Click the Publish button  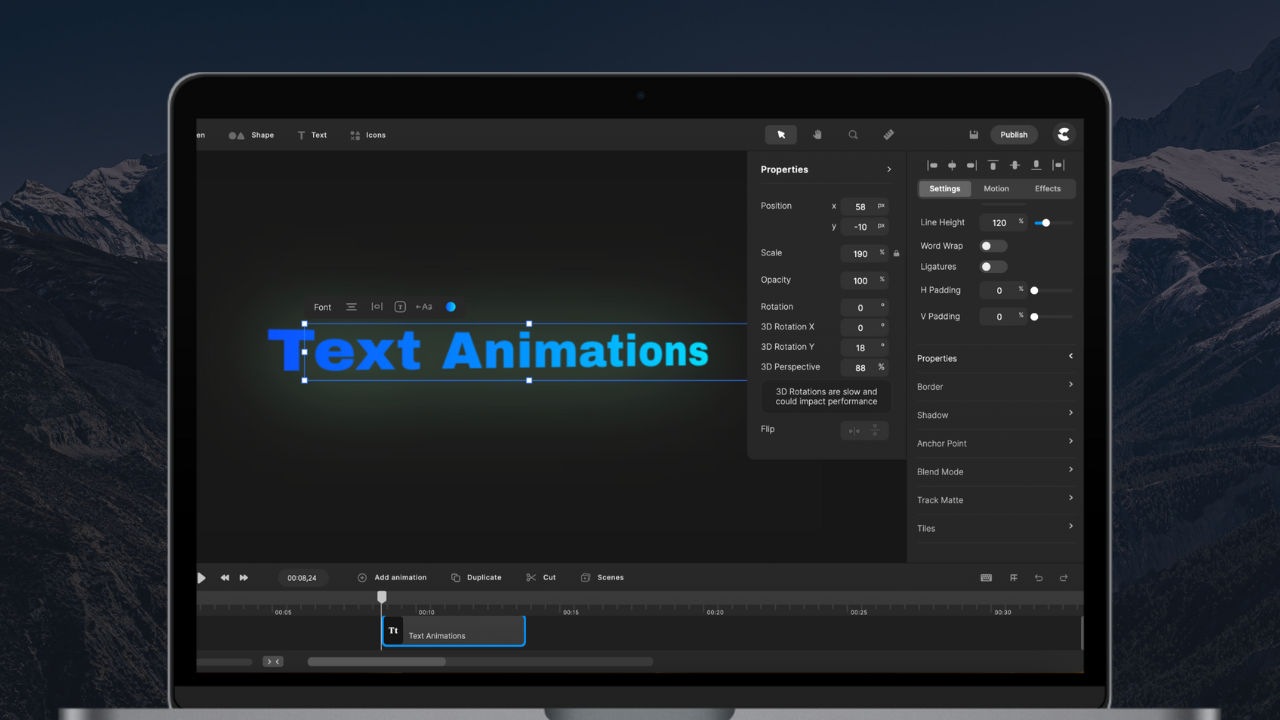[1014, 135]
